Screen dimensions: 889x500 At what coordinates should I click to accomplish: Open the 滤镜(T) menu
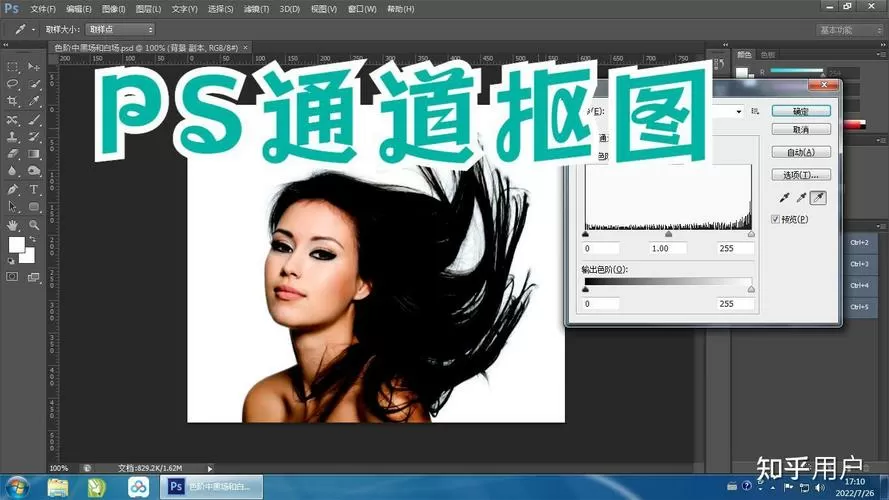[x=256, y=9]
